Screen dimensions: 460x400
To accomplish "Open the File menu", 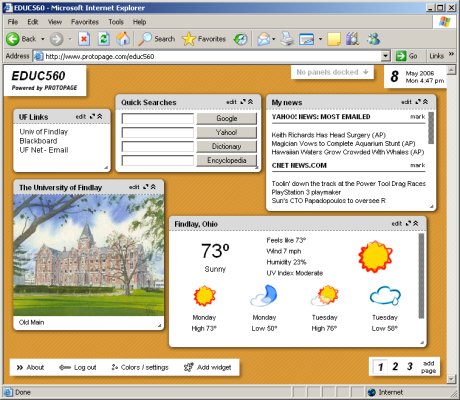I will 13,22.
